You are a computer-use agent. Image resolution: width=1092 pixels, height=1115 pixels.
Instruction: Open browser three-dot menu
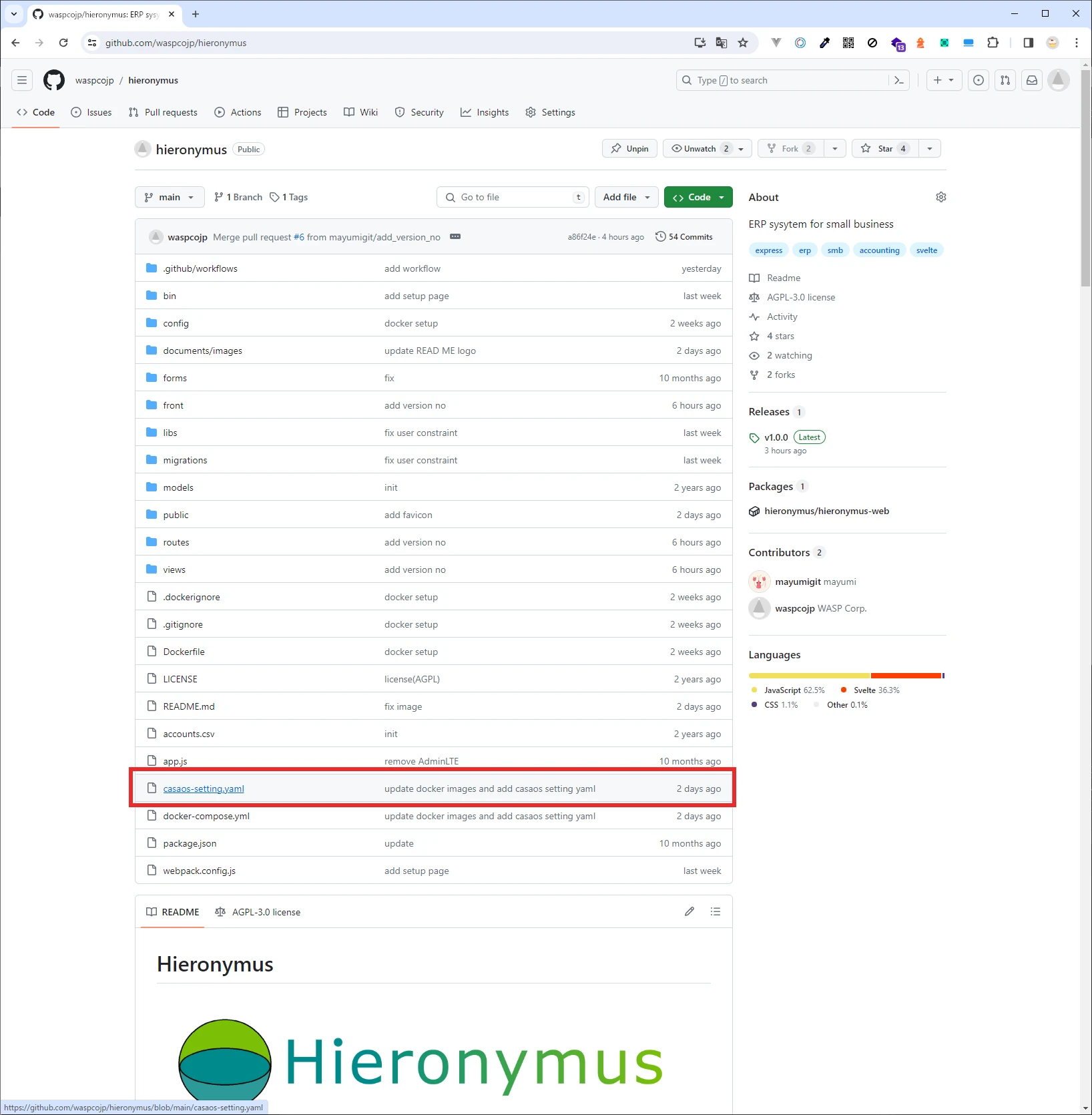tap(1077, 43)
